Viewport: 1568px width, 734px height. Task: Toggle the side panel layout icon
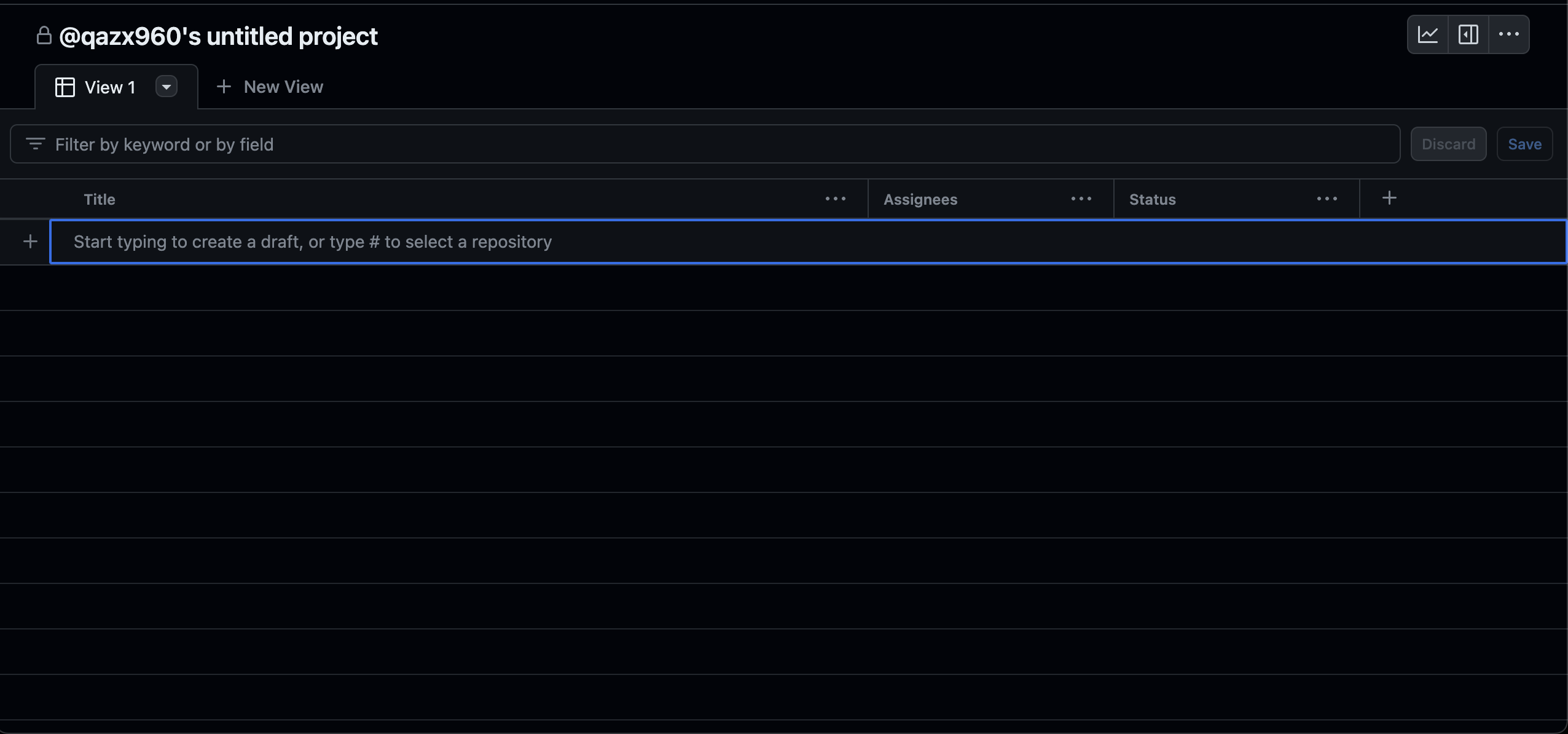pos(1468,34)
